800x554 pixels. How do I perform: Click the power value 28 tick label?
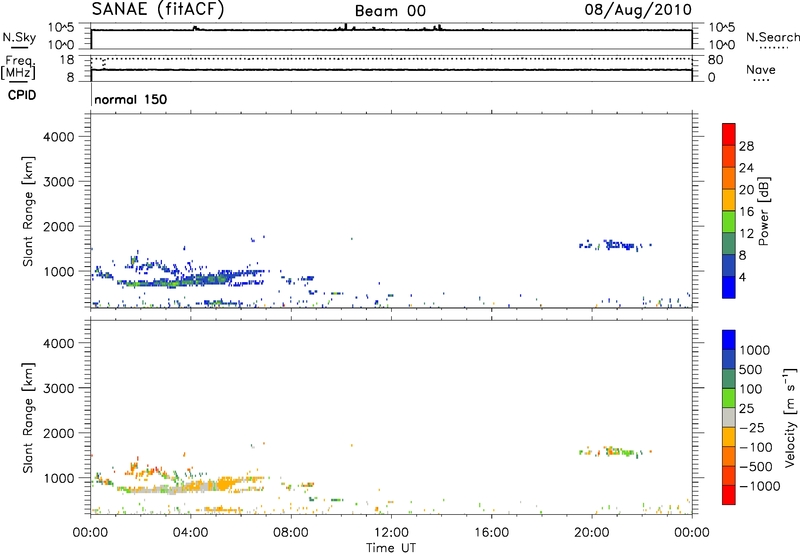coord(746,146)
